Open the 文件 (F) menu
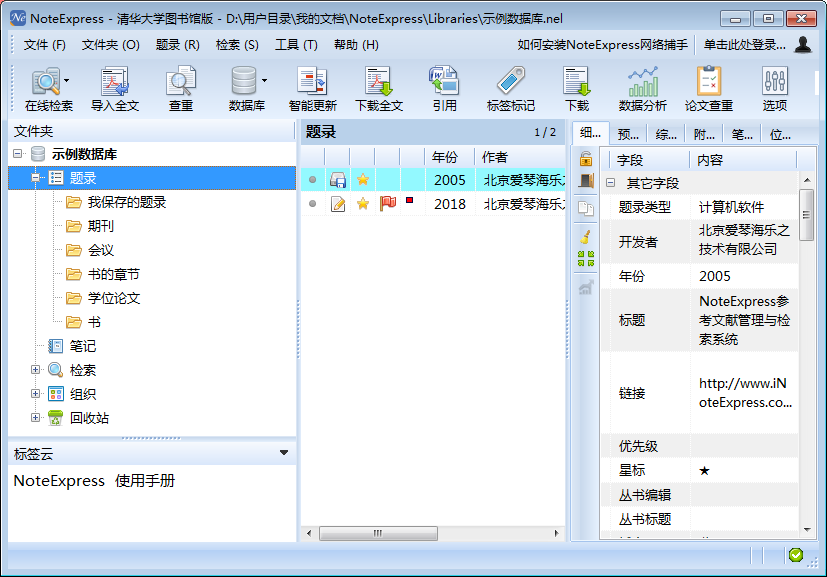 coord(44,45)
